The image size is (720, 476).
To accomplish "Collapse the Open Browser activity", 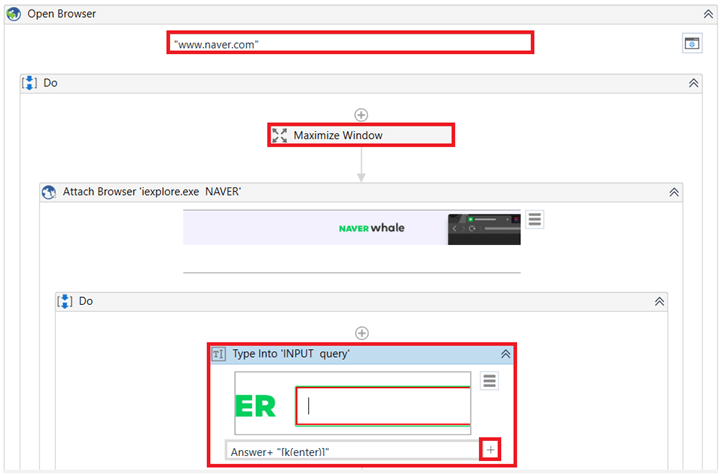I will tap(709, 14).
